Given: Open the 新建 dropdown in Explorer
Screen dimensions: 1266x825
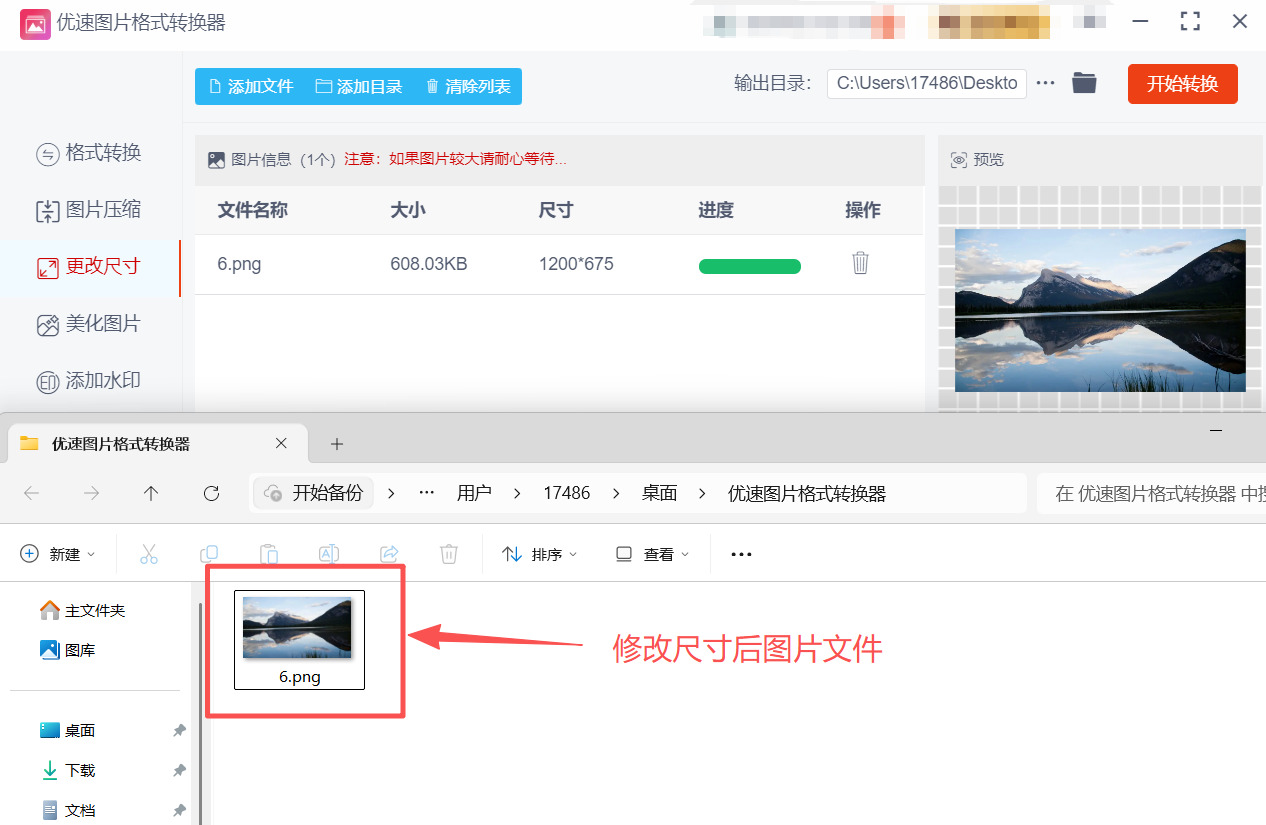Looking at the screenshot, I should pyautogui.click(x=58, y=554).
